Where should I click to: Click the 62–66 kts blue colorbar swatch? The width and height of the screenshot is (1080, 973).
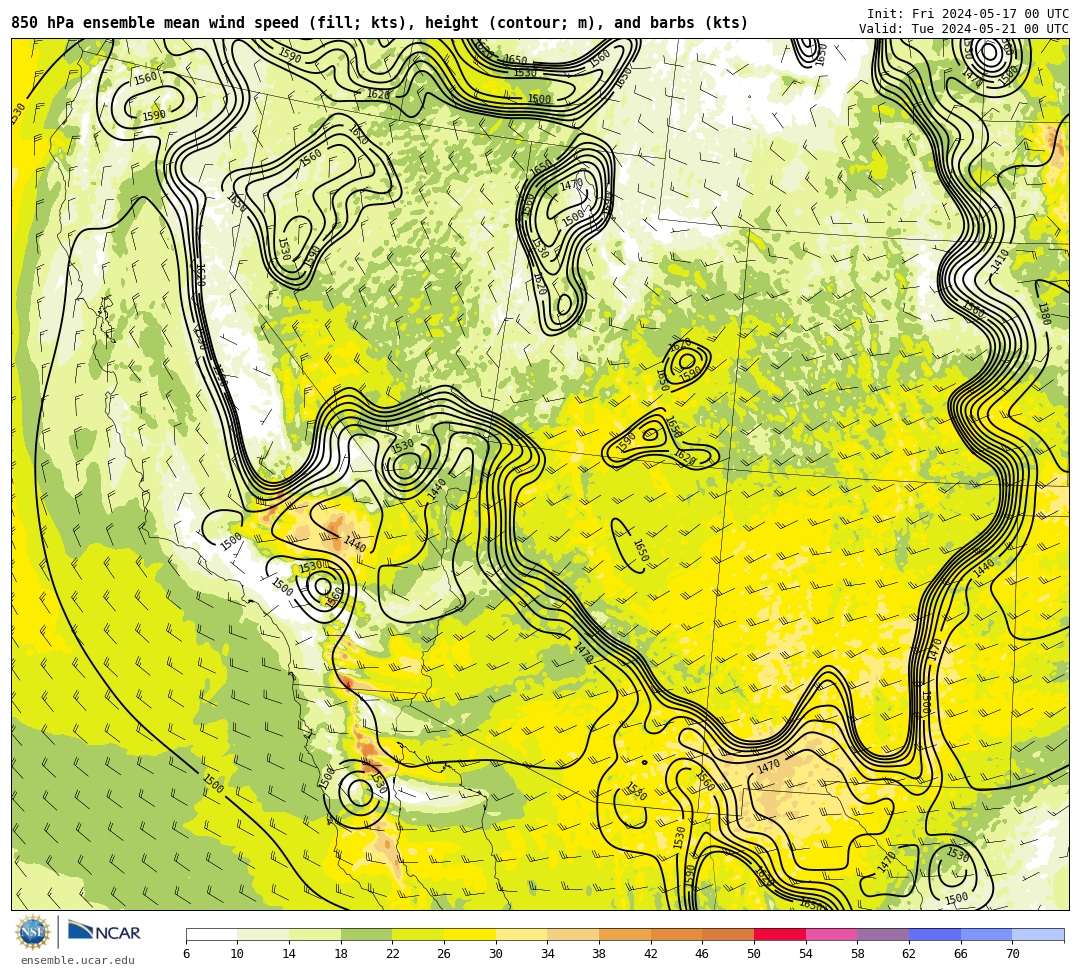[935, 935]
